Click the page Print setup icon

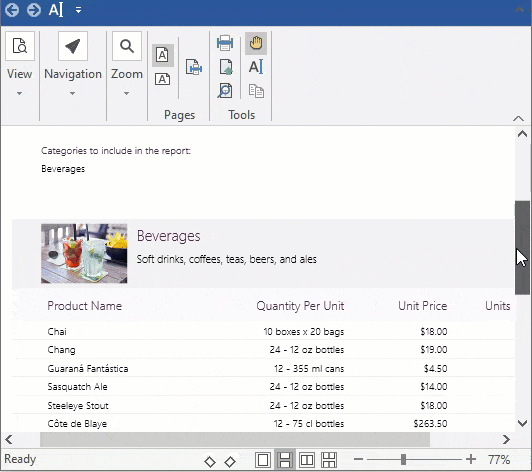point(194,67)
